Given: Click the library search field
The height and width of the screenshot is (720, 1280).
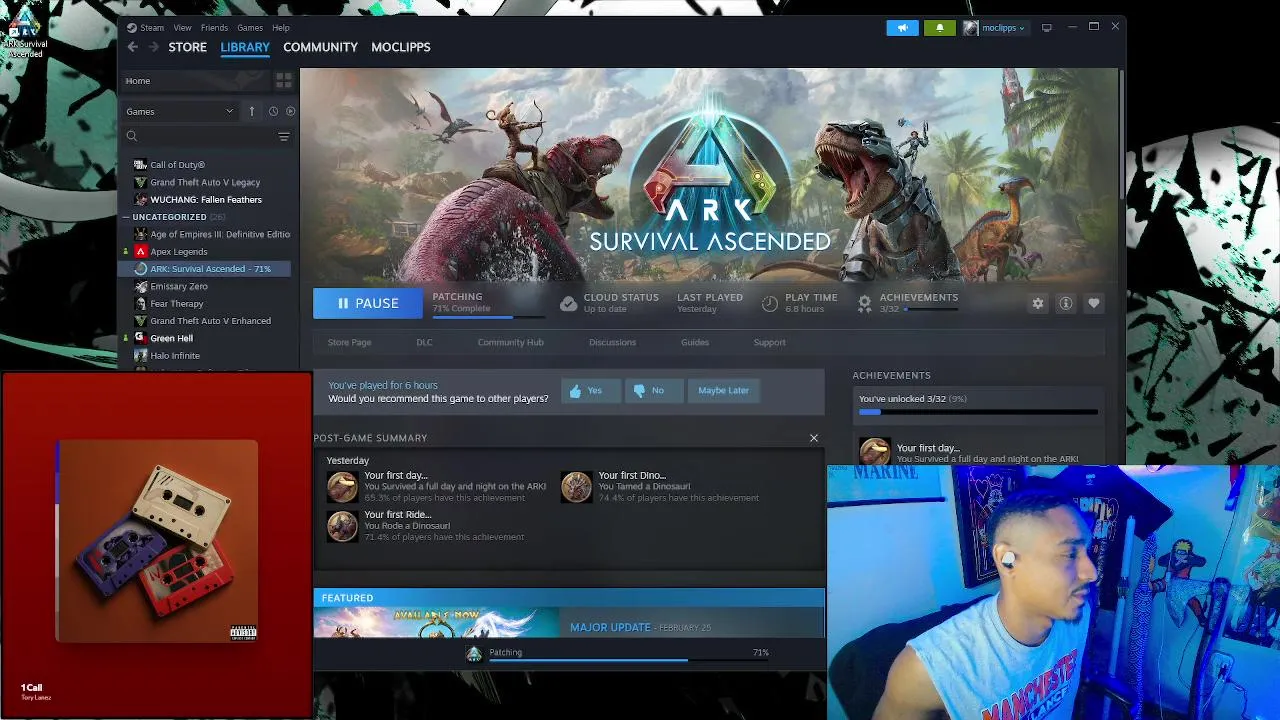Looking at the screenshot, I should tap(207, 136).
